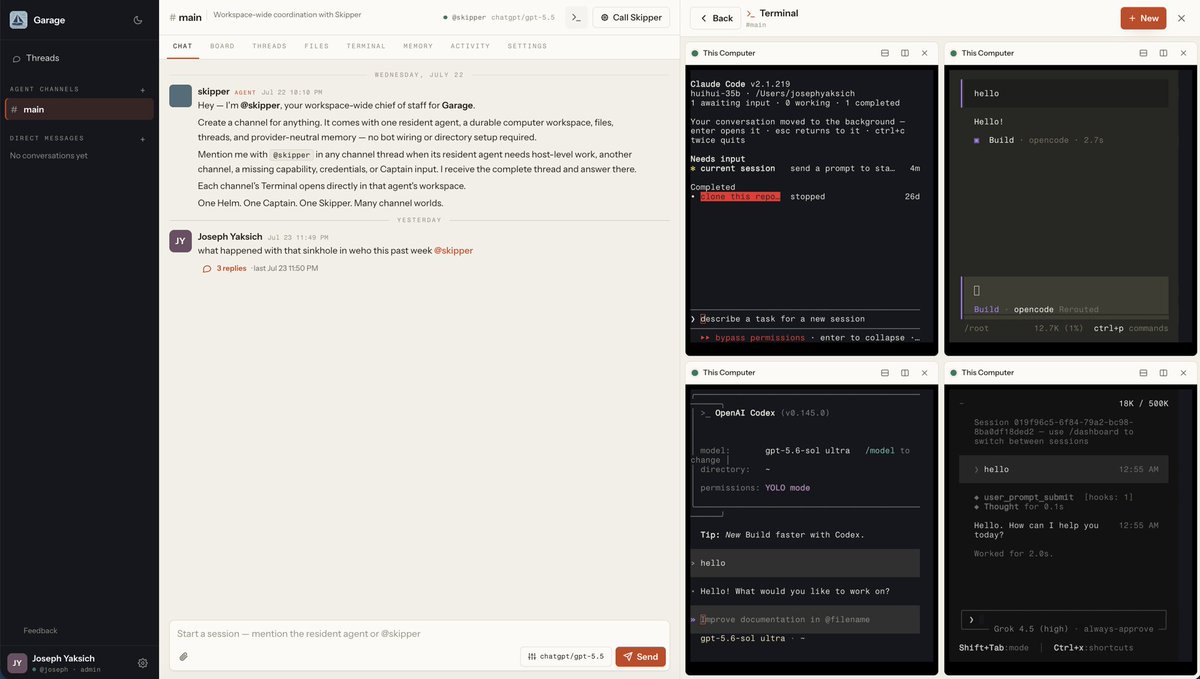
Task: Close the Grok terminal pane
Action: pyautogui.click(x=1183, y=372)
